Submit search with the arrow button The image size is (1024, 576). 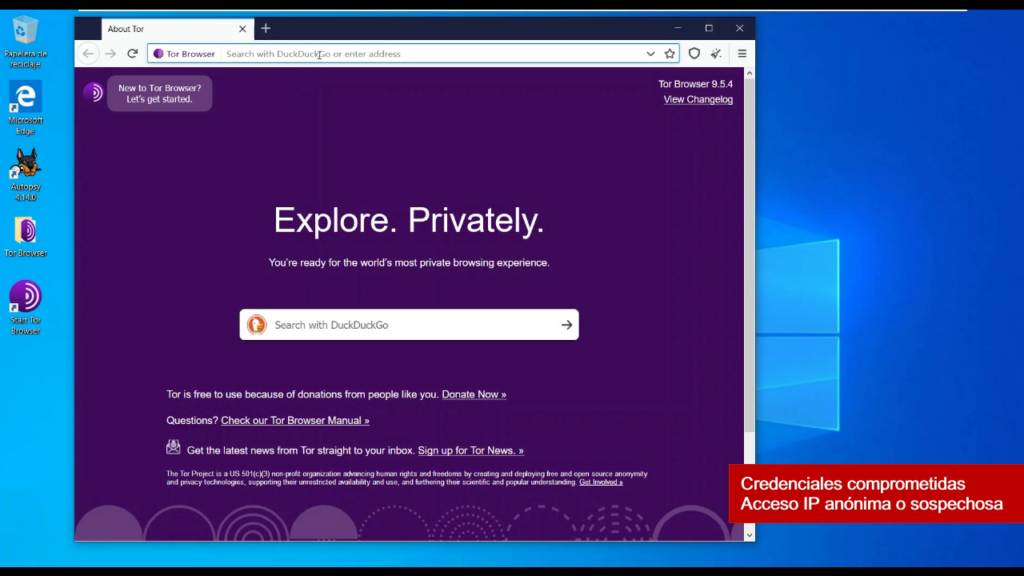tap(566, 325)
